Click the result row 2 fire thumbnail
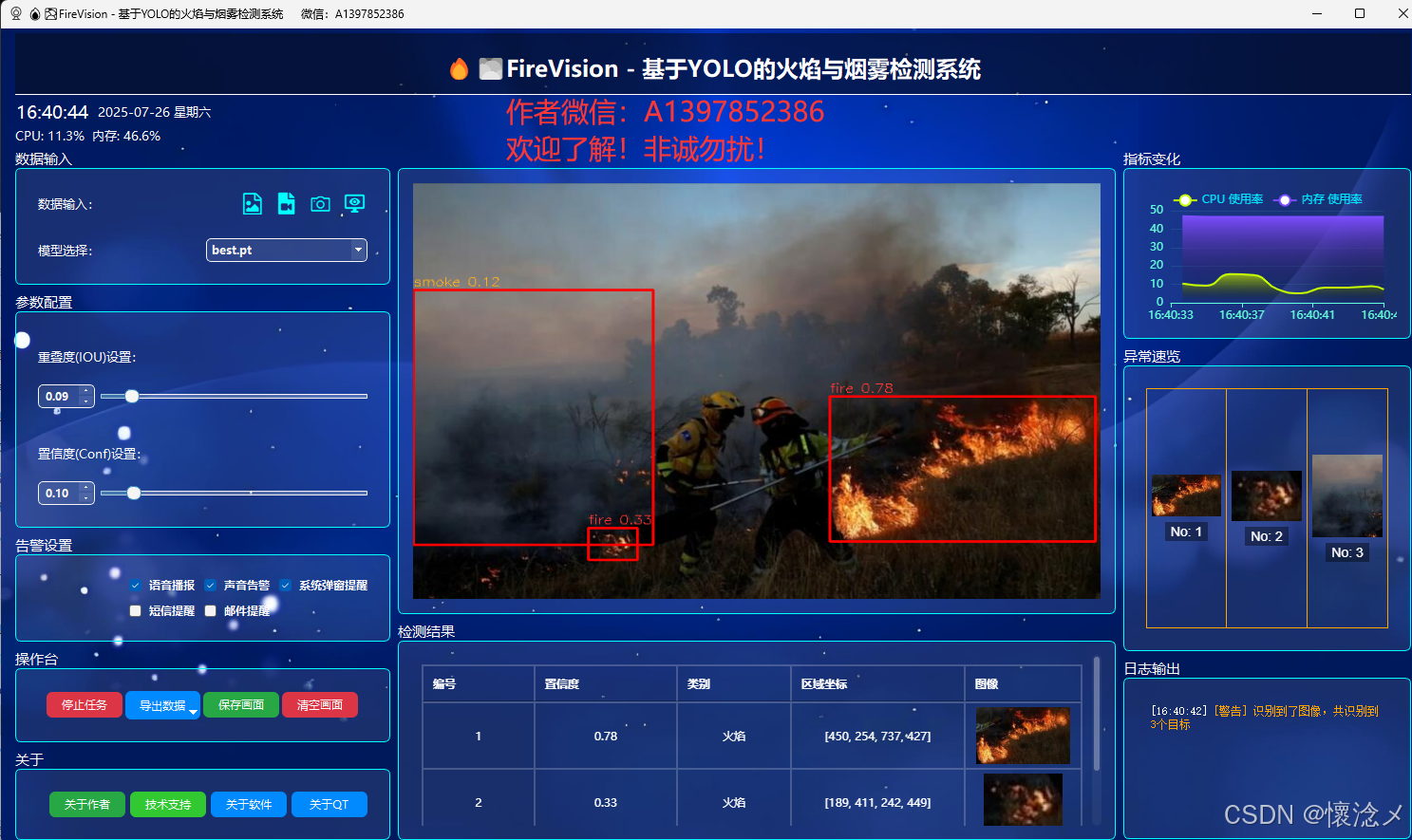The height and width of the screenshot is (840, 1412). coord(1023,799)
